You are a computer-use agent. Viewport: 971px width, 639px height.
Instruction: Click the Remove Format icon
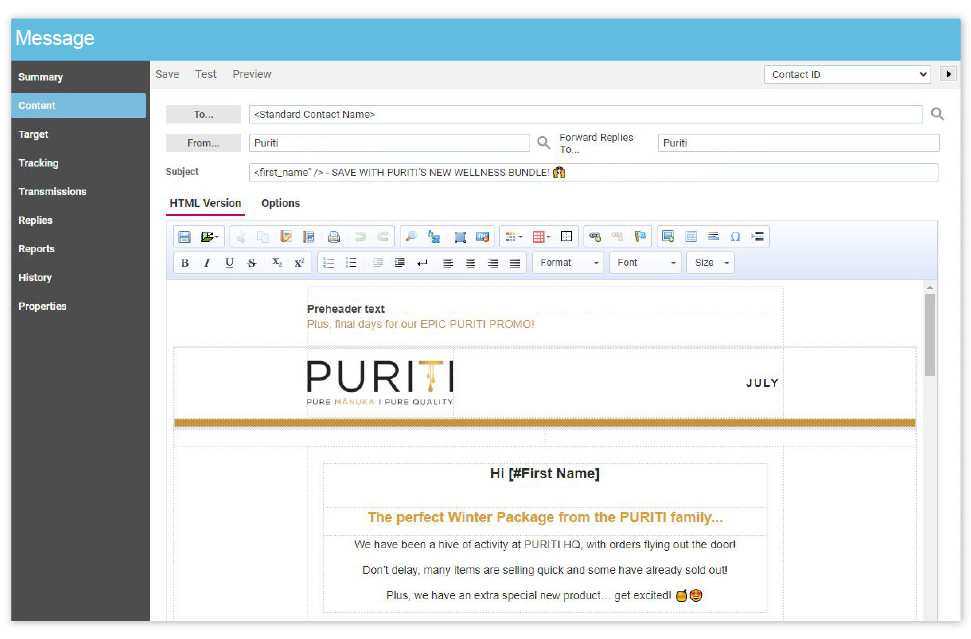point(482,237)
